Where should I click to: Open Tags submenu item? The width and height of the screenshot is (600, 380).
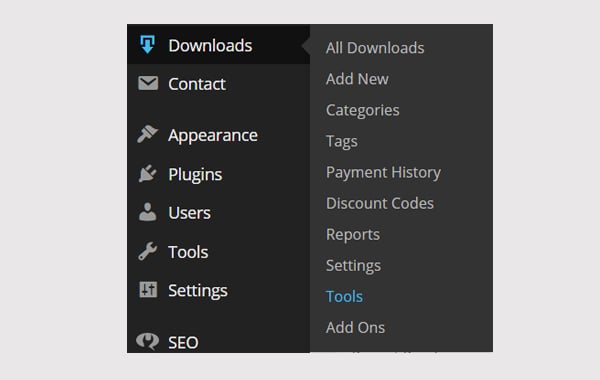coord(342,142)
